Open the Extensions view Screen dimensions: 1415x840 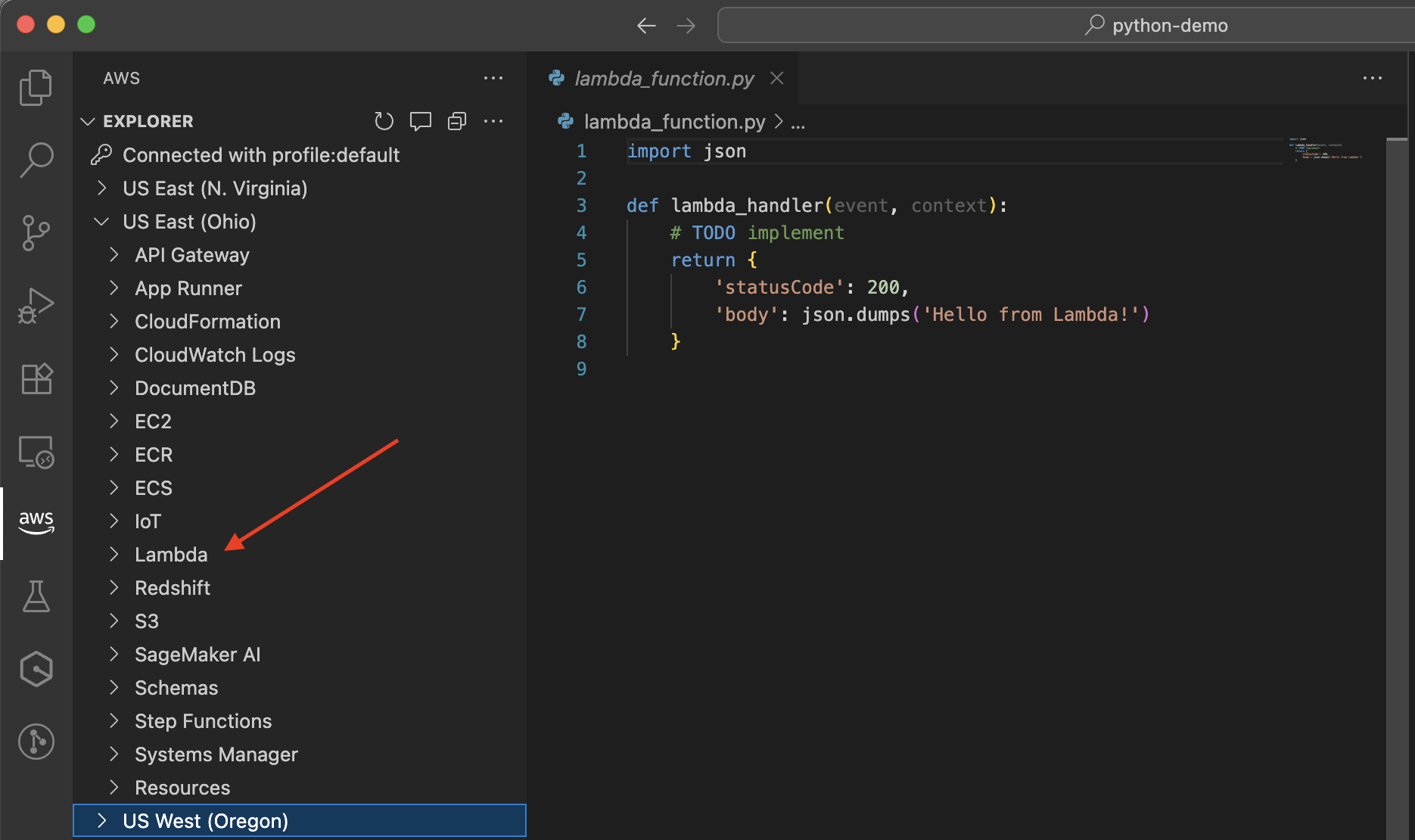(36, 378)
